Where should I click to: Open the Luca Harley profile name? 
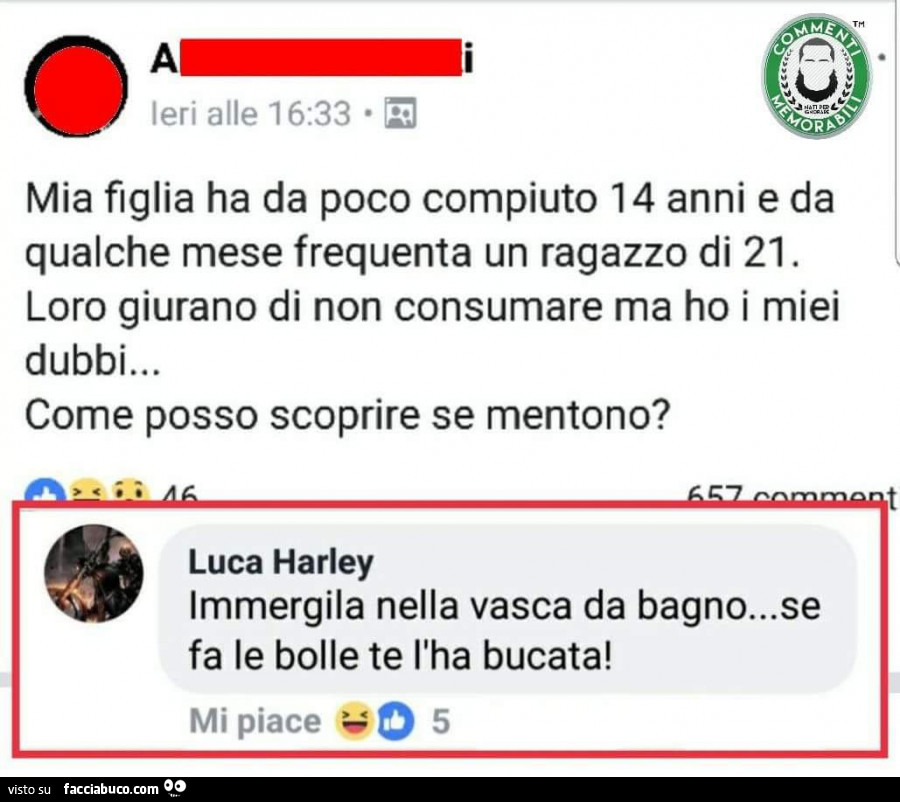pyautogui.click(x=281, y=561)
